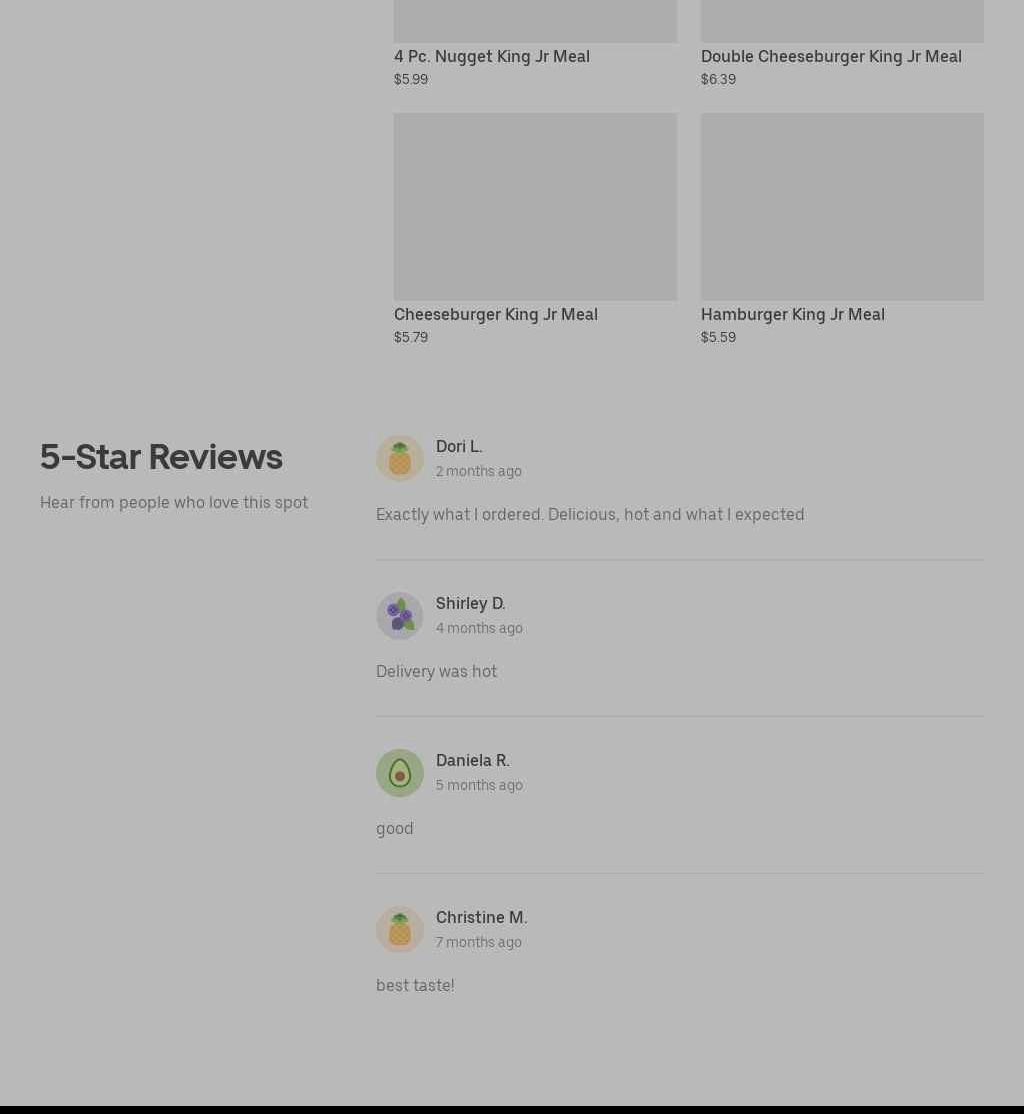Select 4 Pc. Nugget King Jr Meal title
1024x1114 pixels.
(492, 56)
